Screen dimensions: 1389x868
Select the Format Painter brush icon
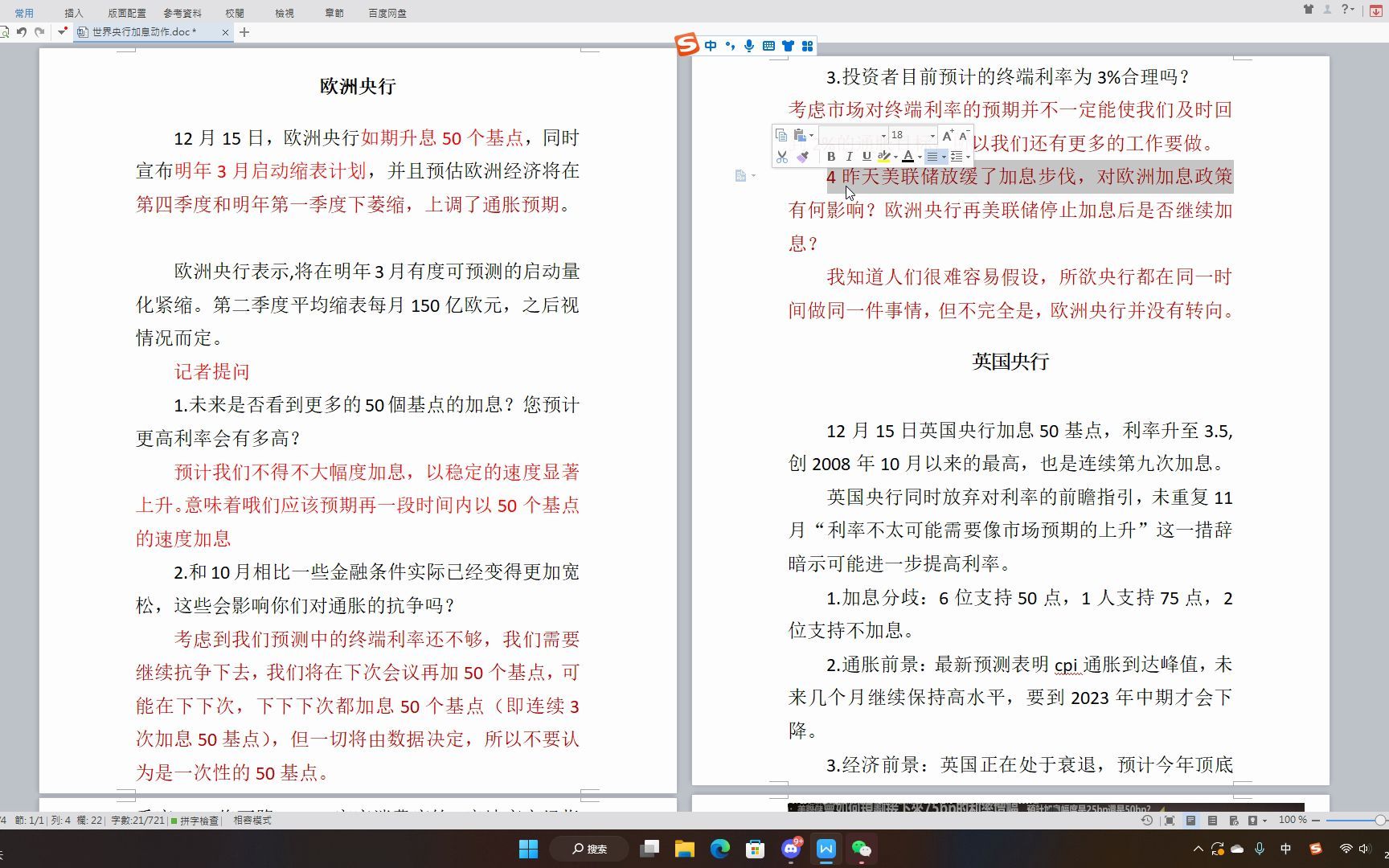(801, 157)
